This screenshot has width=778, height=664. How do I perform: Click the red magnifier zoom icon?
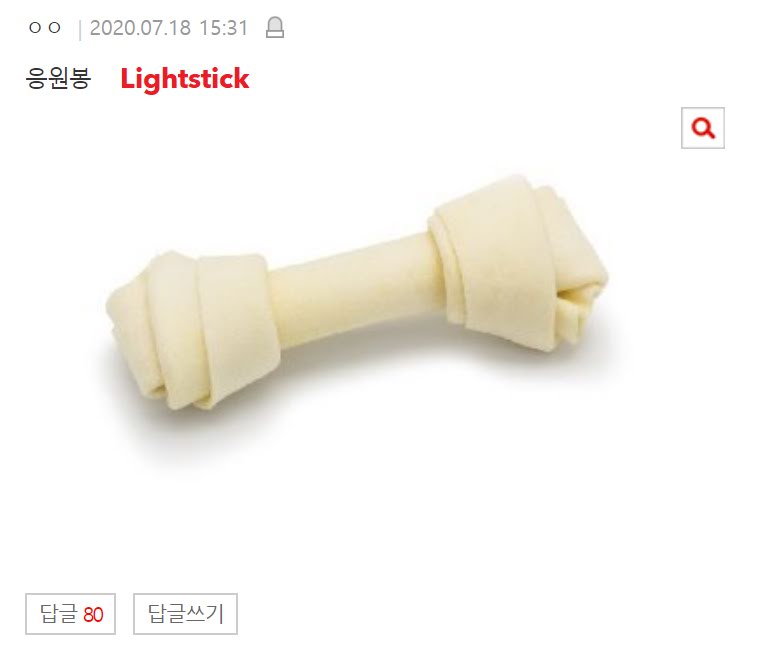coord(703,128)
